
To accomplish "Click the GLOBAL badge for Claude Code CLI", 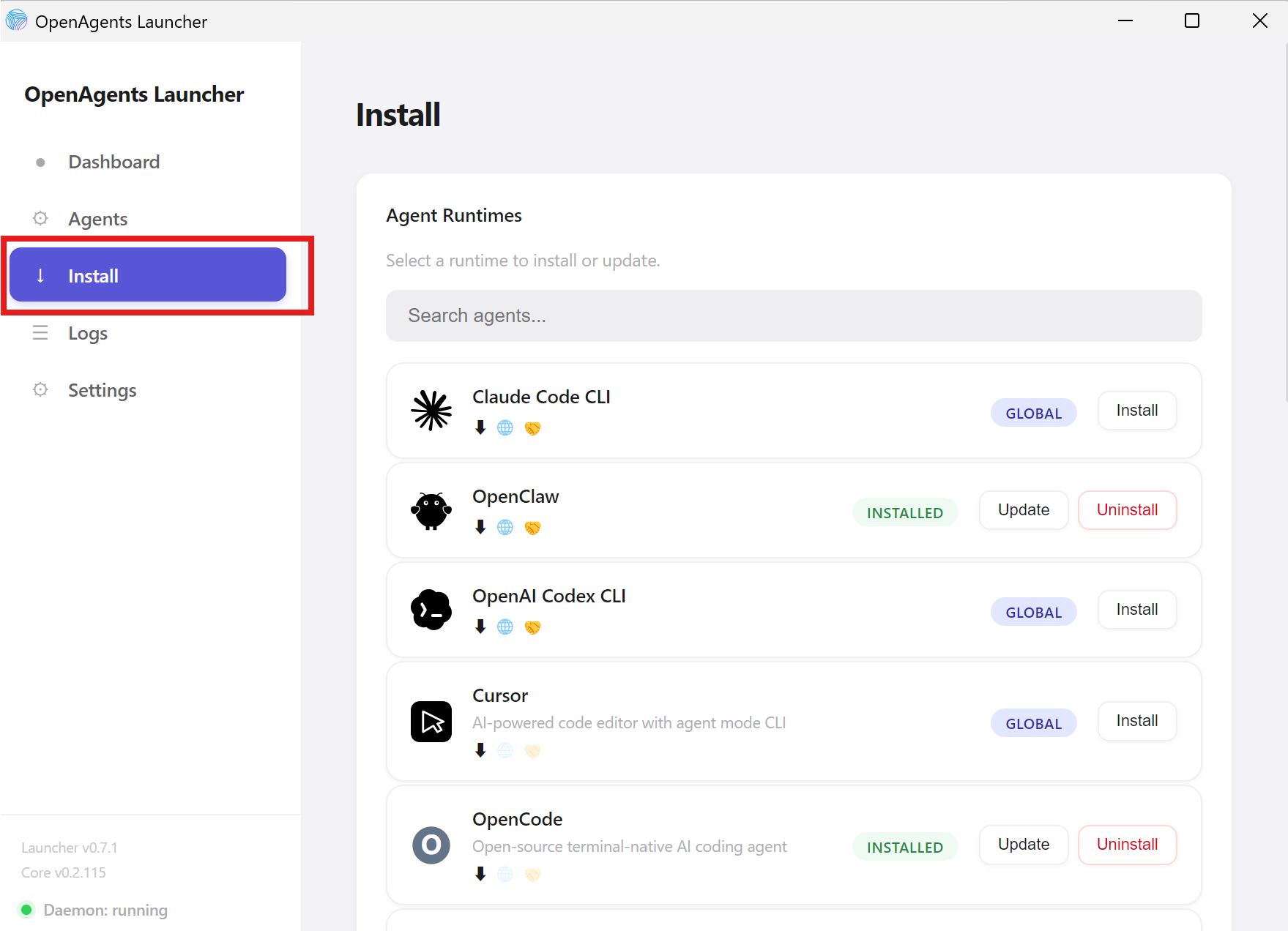I will click(1033, 413).
